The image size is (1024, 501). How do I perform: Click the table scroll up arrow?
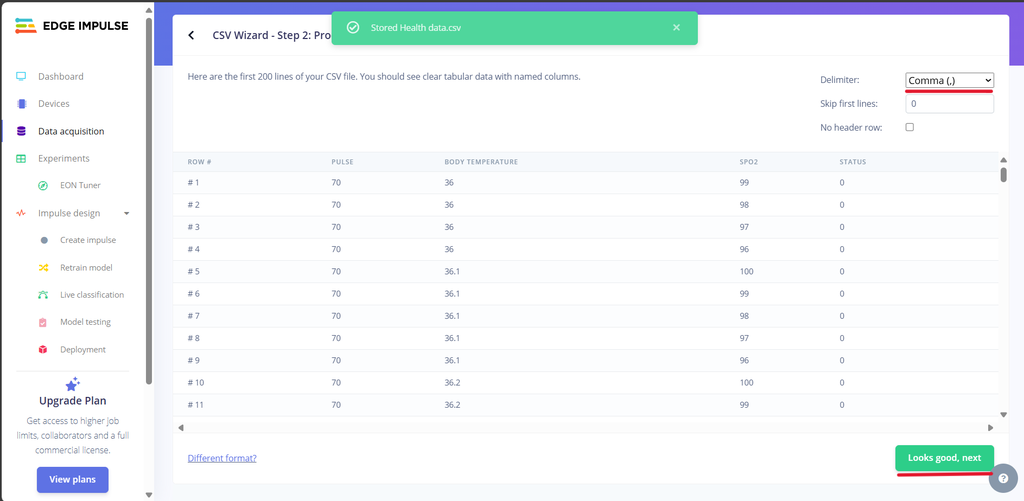(x=1004, y=160)
